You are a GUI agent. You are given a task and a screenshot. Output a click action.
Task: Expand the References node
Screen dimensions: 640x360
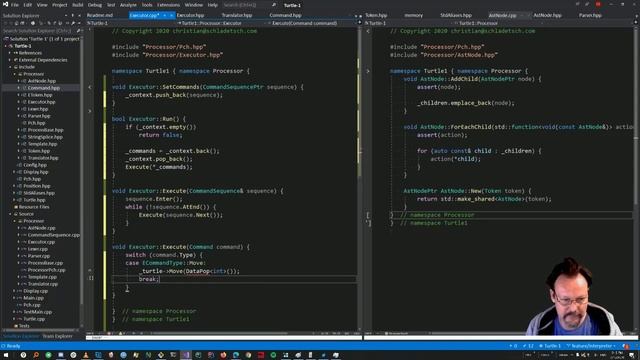tap(10, 53)
